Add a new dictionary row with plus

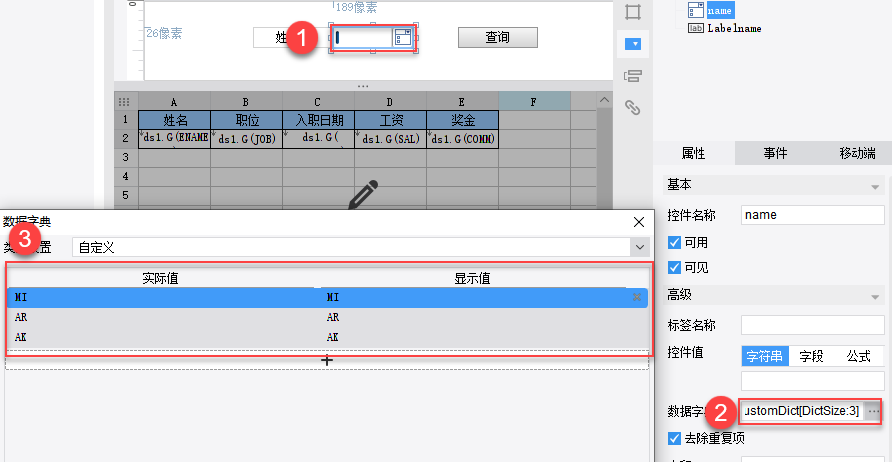coord(327,360)
